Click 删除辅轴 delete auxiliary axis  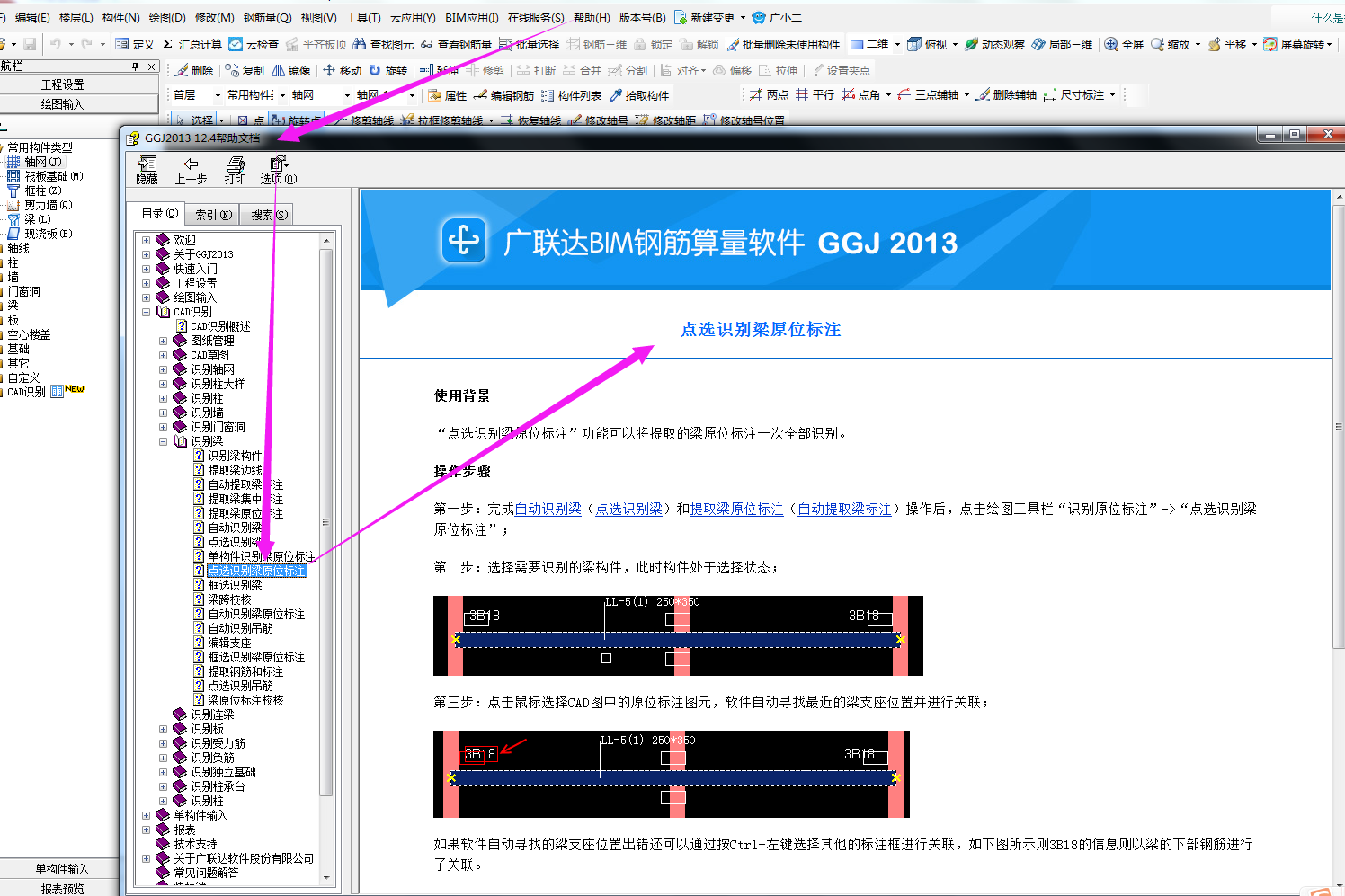click(1007, 94)
